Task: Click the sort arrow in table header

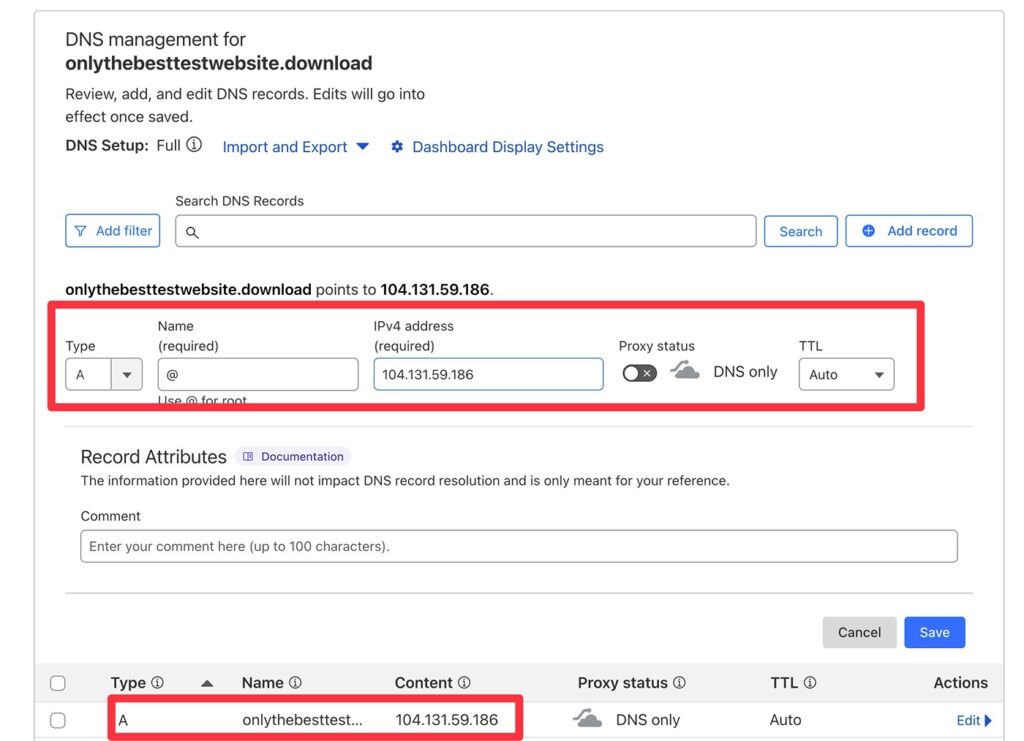Action: 207,684
